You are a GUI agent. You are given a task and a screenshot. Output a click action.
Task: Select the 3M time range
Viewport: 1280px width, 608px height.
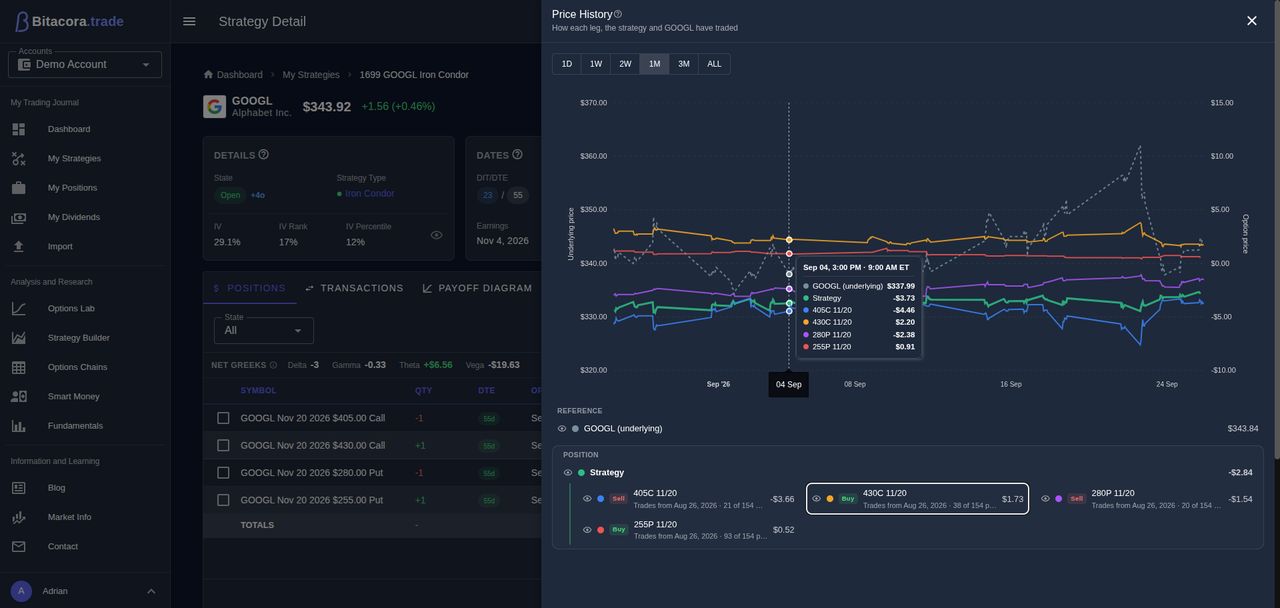pyautogui.click(x=684, y=64)
